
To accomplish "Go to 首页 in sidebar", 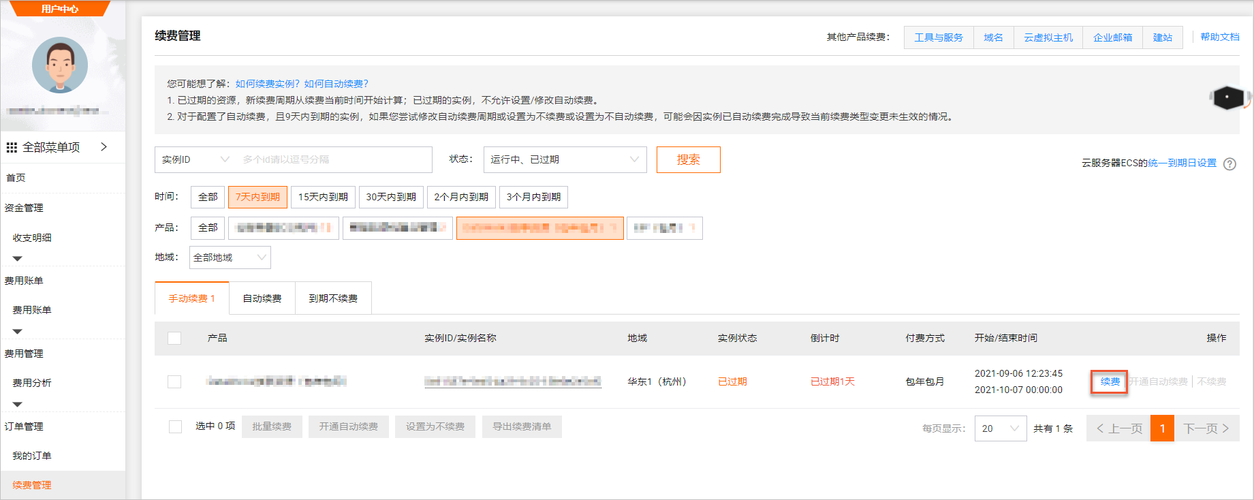I will click(16, 178).
